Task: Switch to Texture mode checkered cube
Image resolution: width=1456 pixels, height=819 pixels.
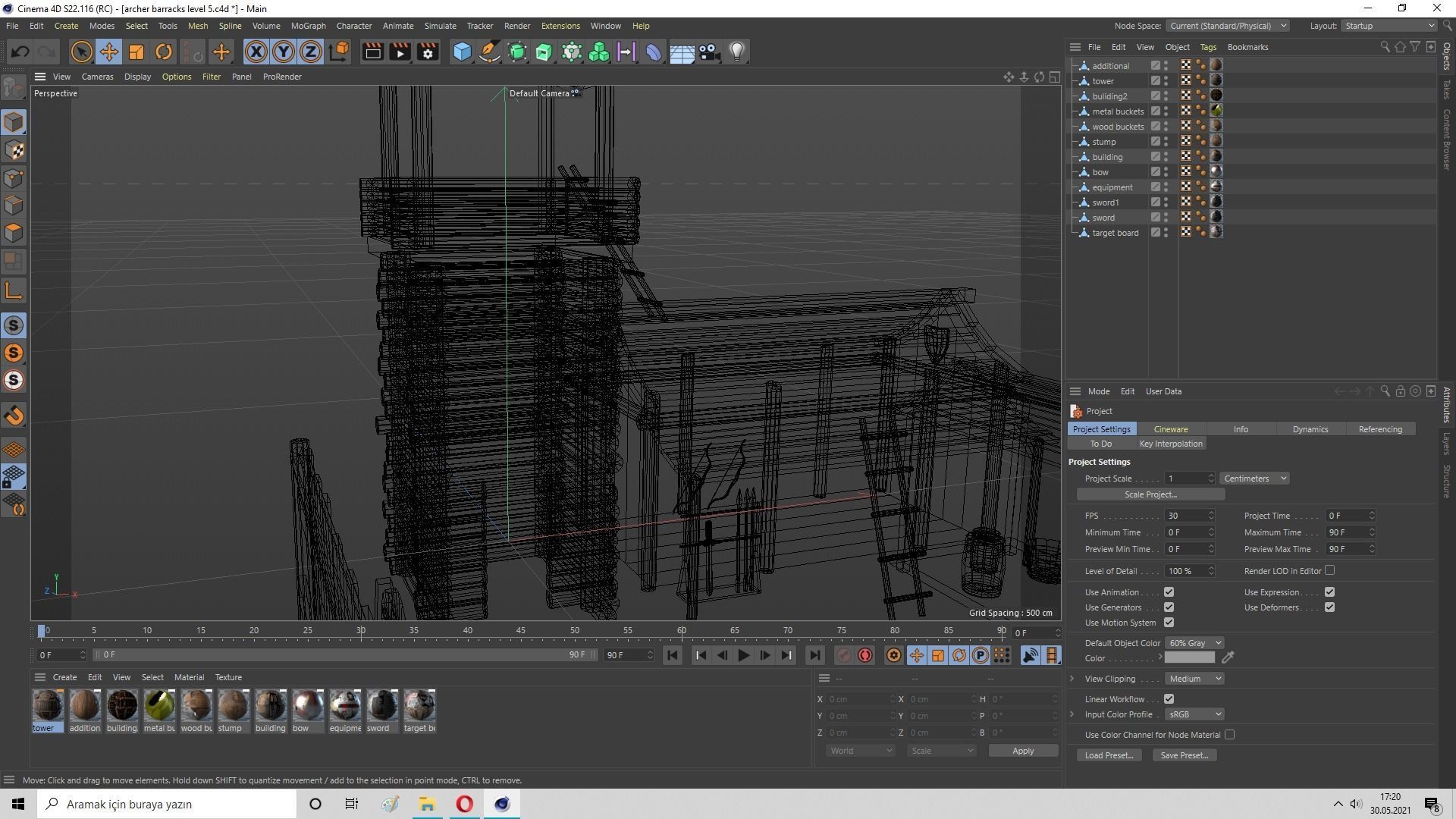Action: click(14, 150)
